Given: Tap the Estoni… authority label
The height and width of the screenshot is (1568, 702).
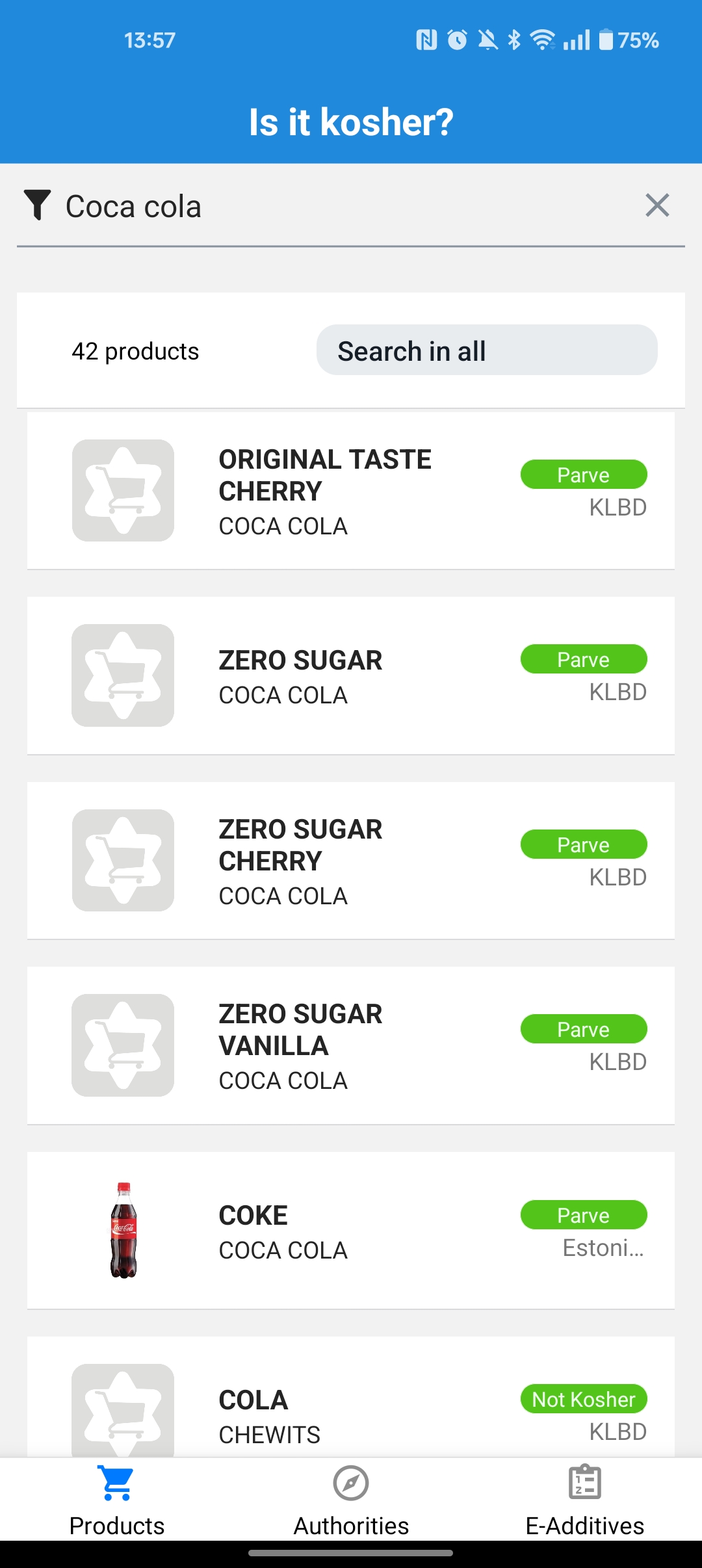Looking at the screenshot, I should [604, 1248].
